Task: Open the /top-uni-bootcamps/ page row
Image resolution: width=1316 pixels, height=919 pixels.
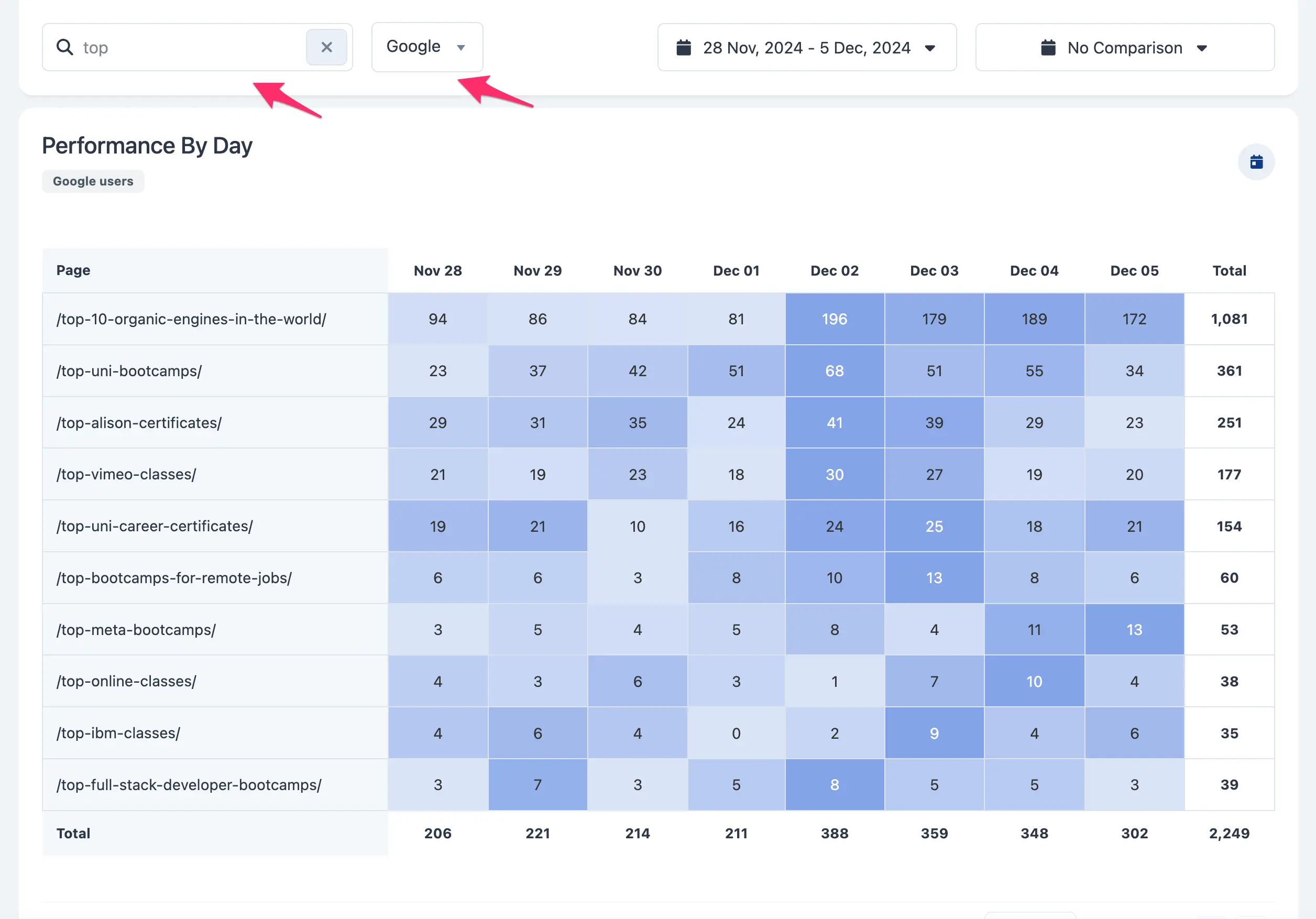Action: point(129,371)
